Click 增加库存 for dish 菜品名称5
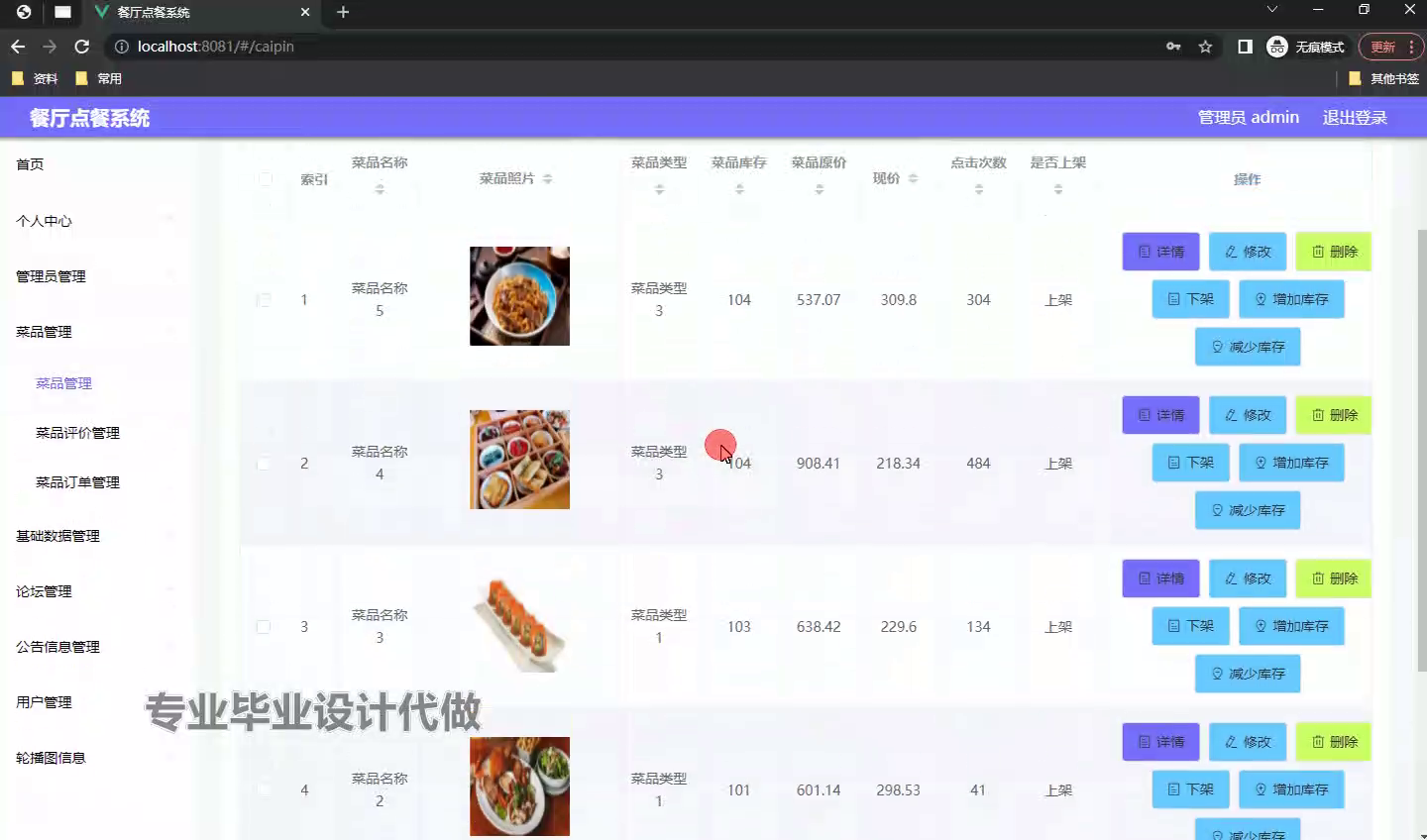Image resolution: width=1427 pixels, height=840 pixels. coord(1291,299)
